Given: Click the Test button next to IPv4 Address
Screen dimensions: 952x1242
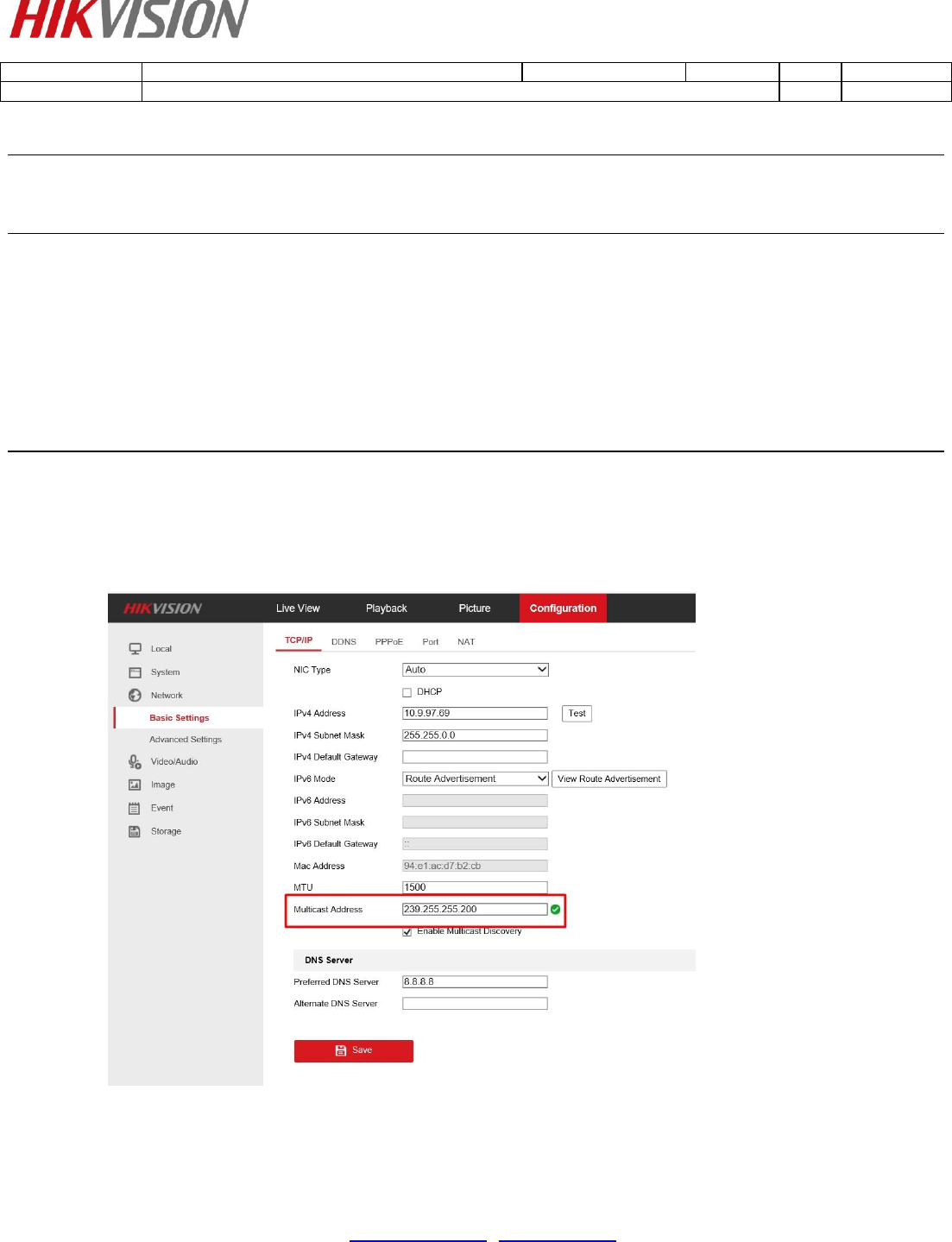Looking at the screenshot, I should click(577, 713).
